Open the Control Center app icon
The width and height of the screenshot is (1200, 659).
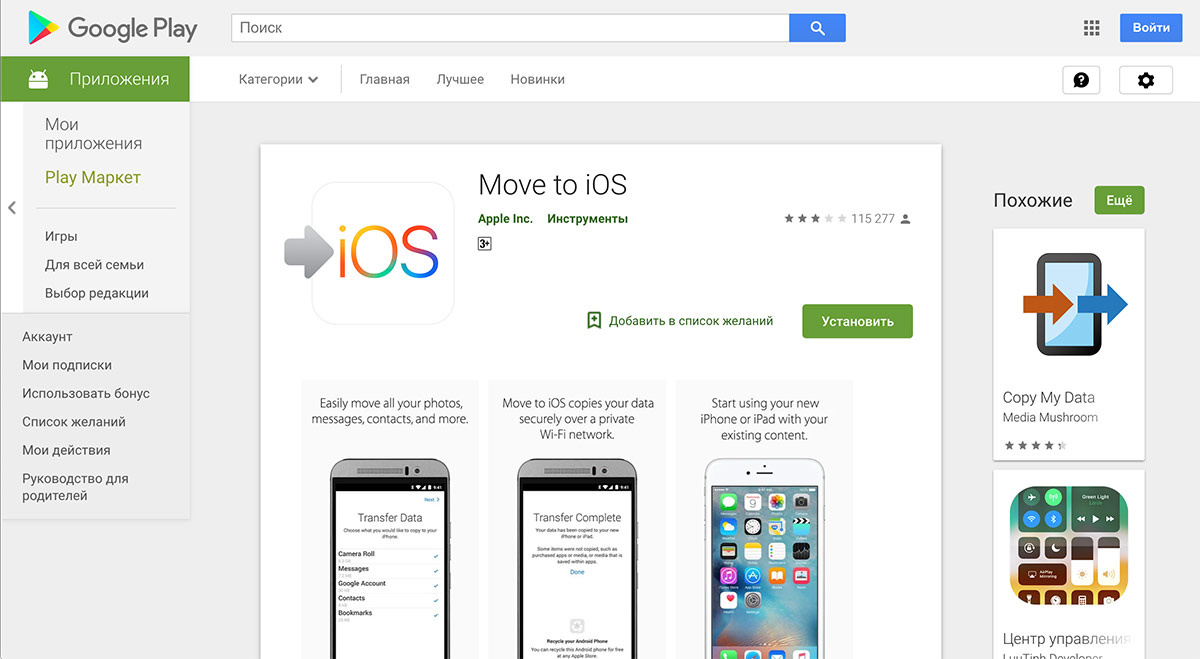coord(1069,545)
